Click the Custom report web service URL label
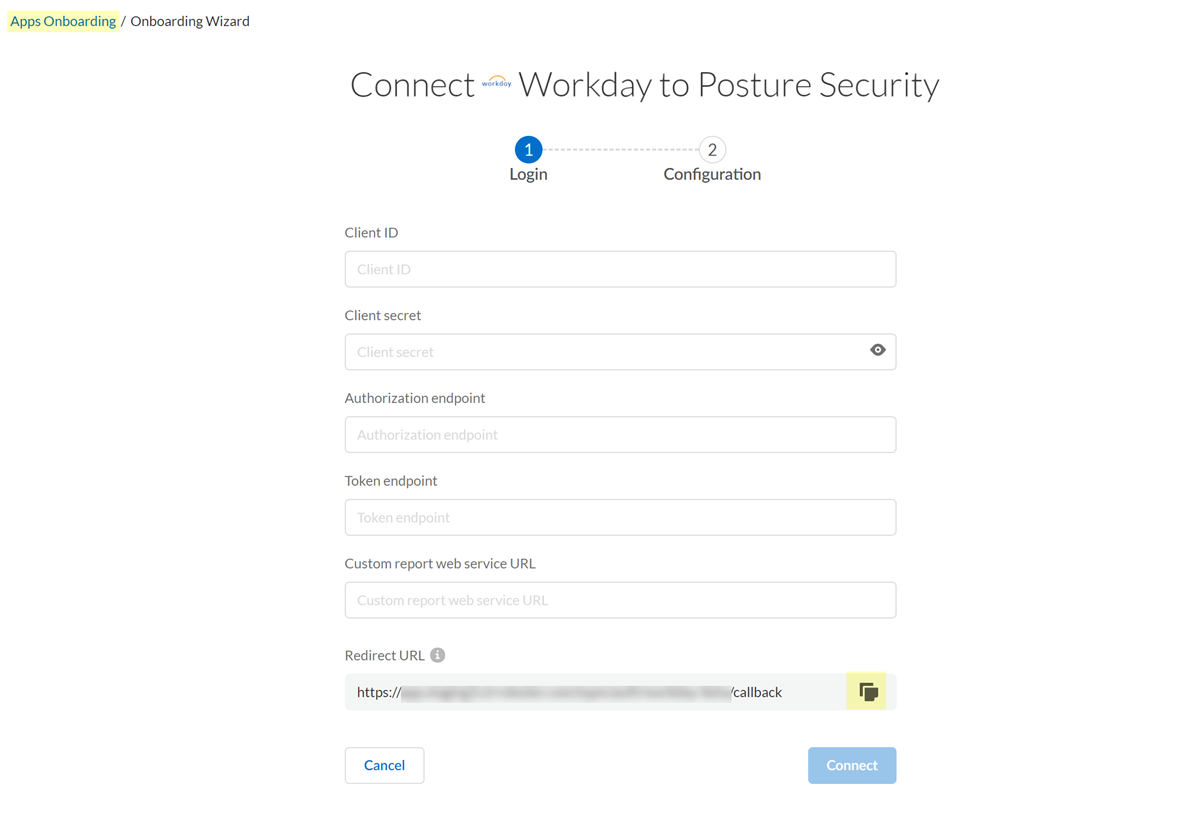The image size is (1200, 835). click(x=440, y=563)
